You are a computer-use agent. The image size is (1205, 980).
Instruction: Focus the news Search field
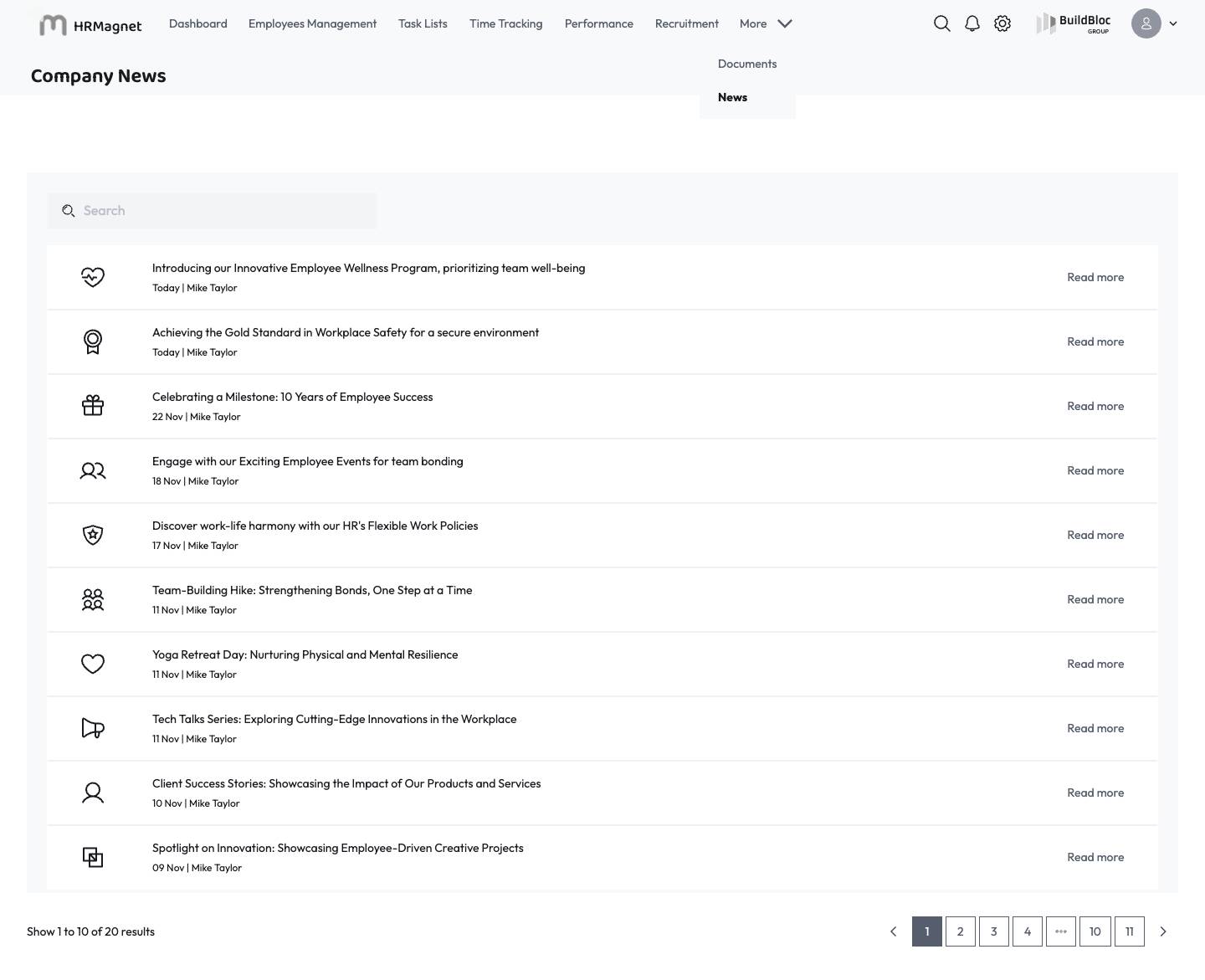click(x=212, y=211)
